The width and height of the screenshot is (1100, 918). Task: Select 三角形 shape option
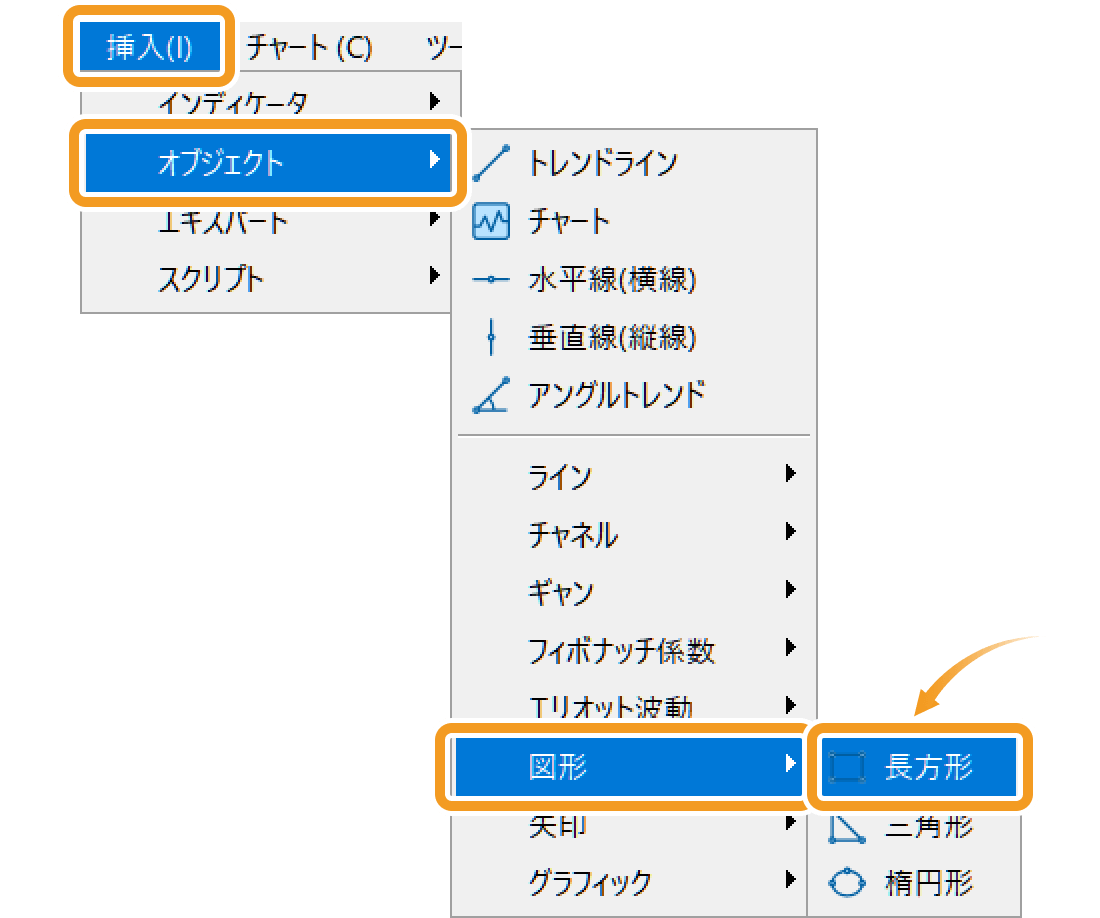915,828
